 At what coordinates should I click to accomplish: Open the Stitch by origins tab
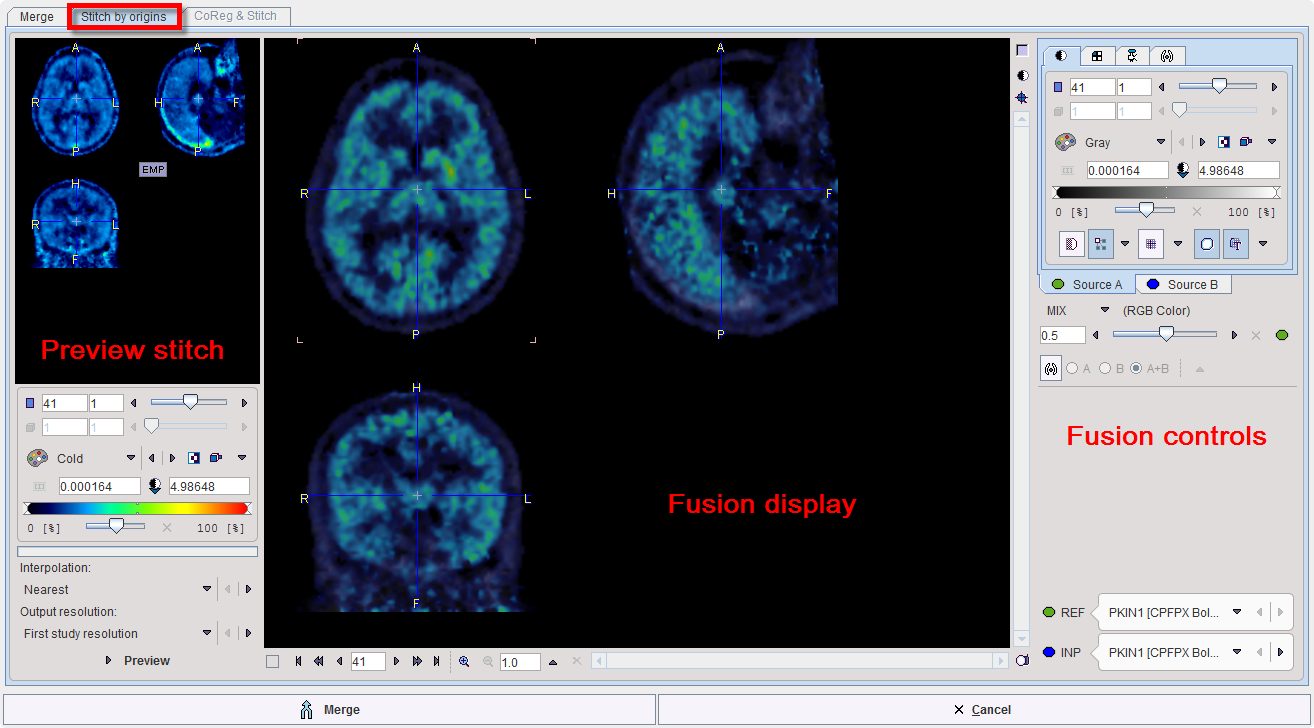124,17
